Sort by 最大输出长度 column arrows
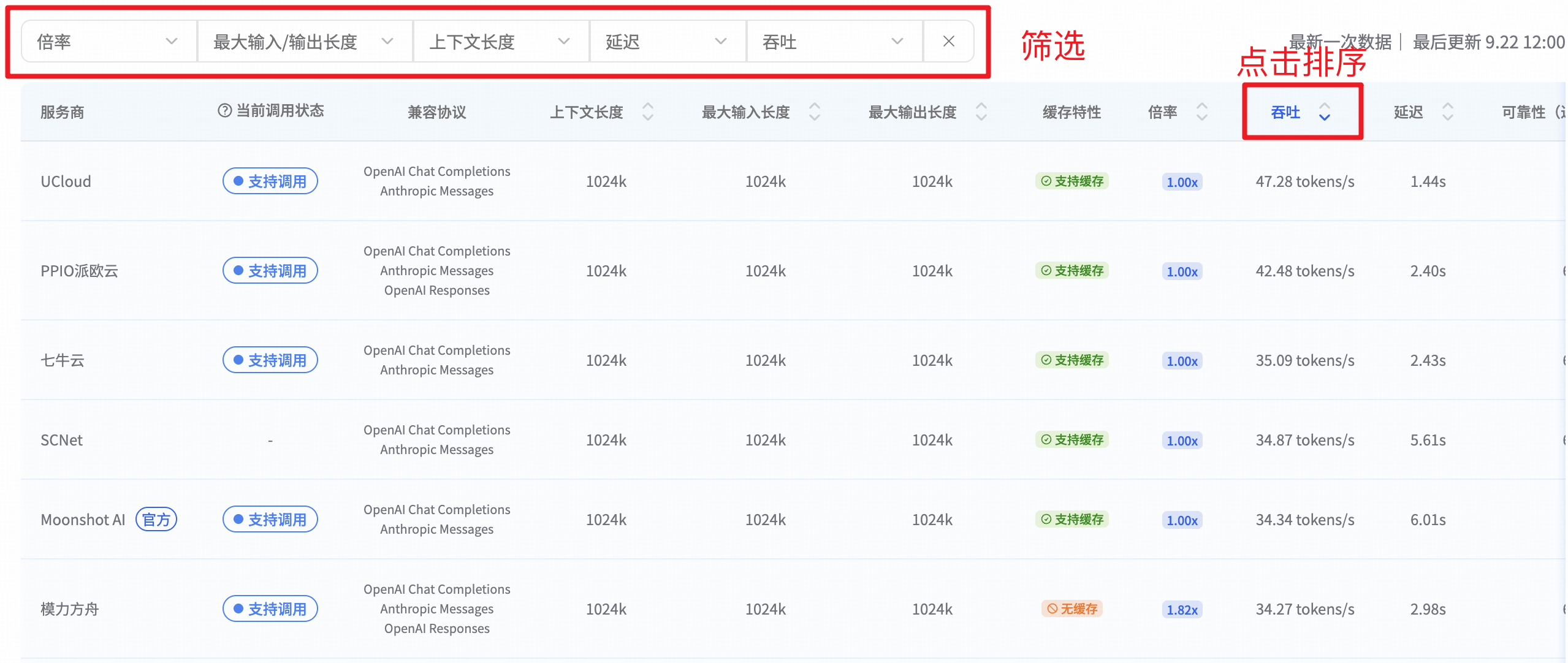The width and height of the screenshot is (1568, 663). tap(981, 112)
